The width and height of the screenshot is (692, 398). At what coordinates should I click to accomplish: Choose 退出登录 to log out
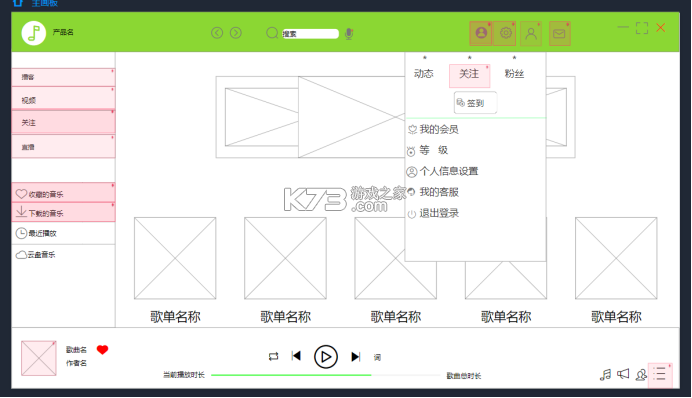click(x=439, y=213)
